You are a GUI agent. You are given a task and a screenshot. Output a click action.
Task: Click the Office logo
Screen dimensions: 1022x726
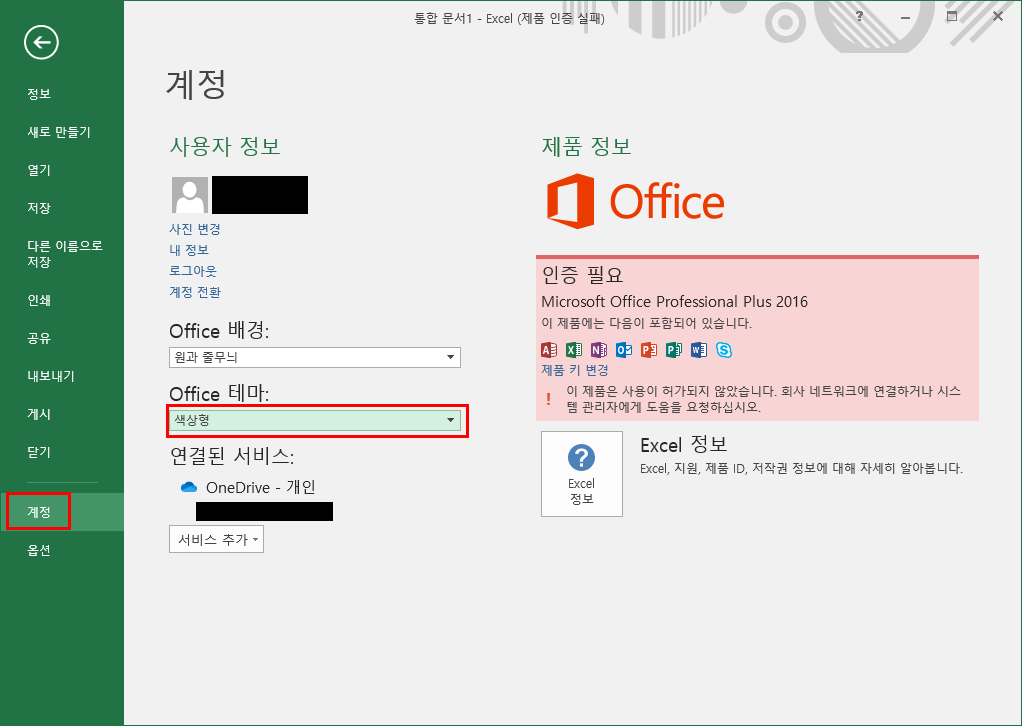635,201
